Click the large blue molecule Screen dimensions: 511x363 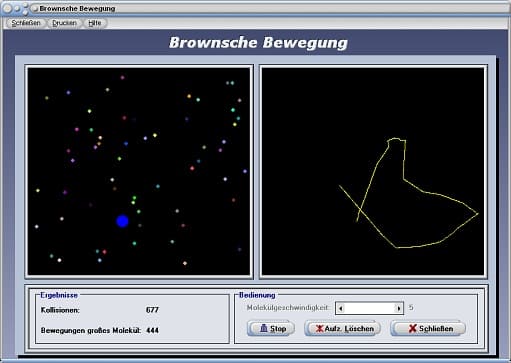tap(122, 221)
